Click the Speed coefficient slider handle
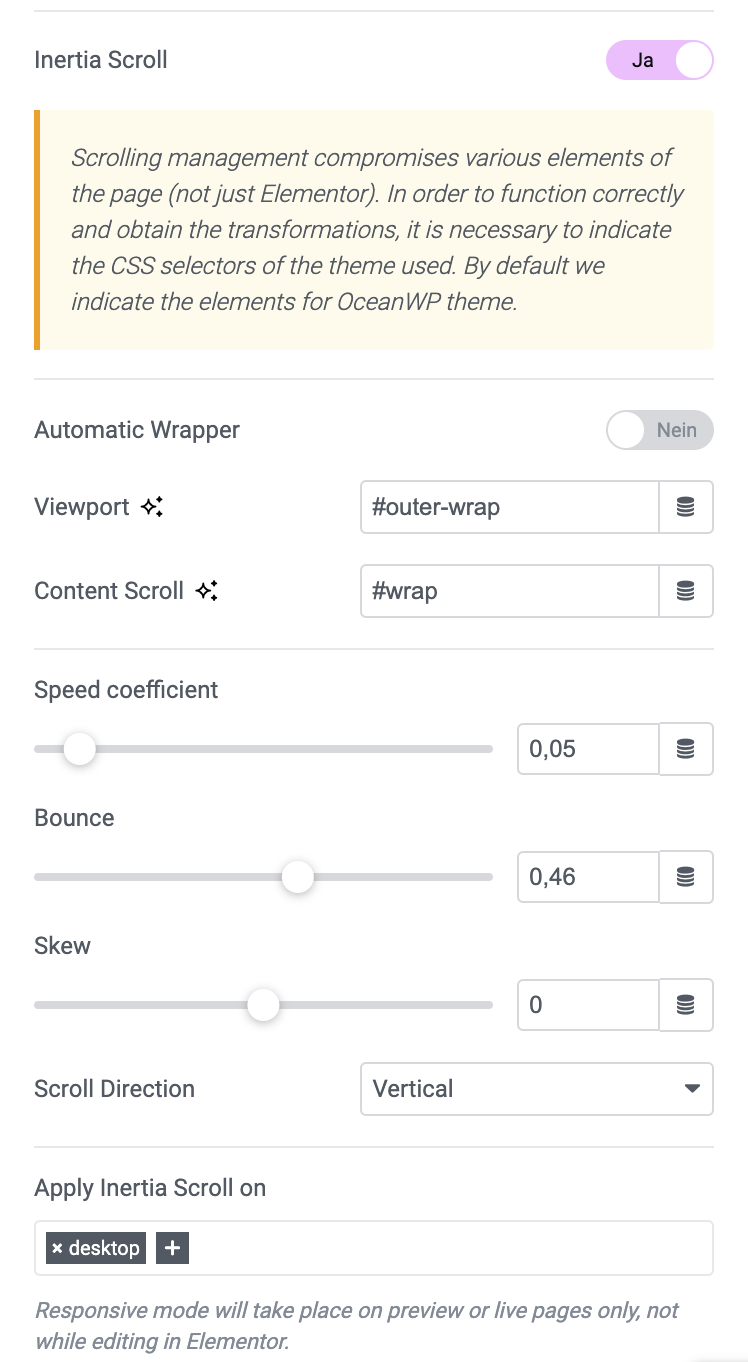This screenshot has width=748, height=1362. 79,749
